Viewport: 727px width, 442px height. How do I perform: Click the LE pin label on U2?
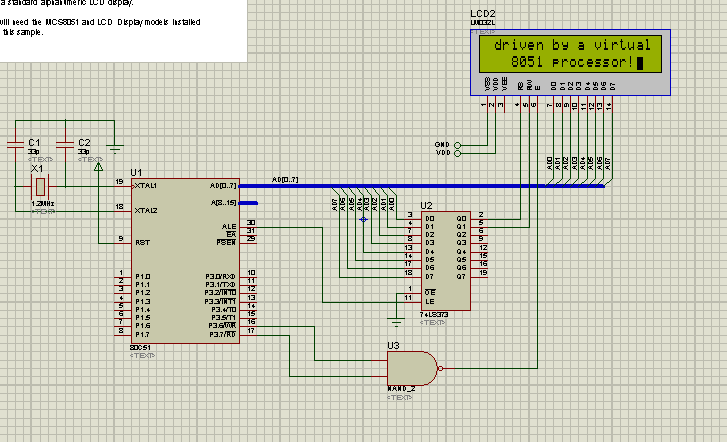430,301
